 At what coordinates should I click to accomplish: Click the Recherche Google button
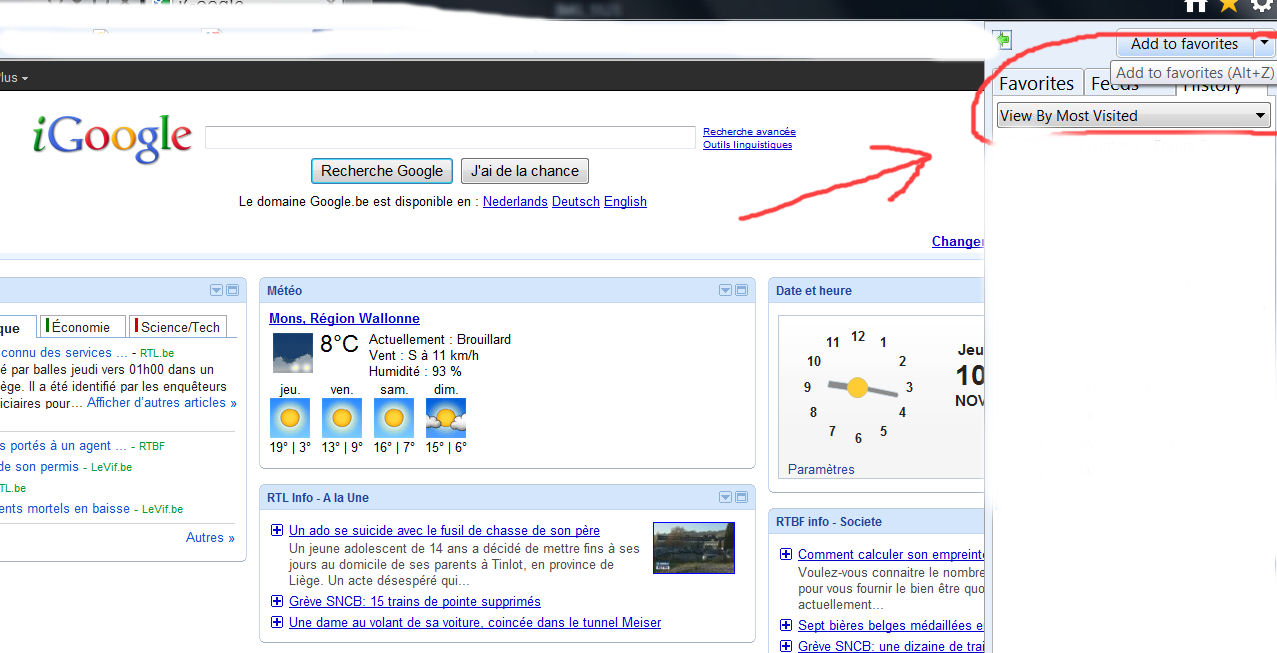(382, 171)
